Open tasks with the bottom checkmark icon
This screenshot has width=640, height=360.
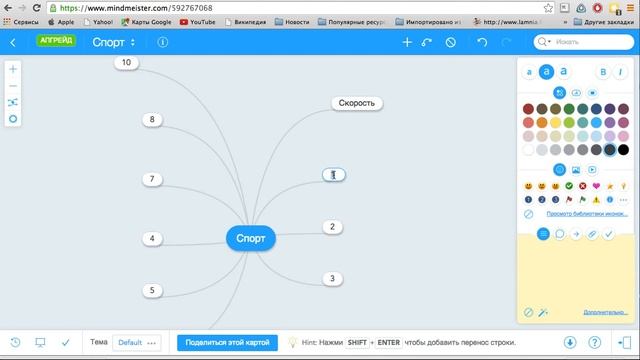point(65,342)
